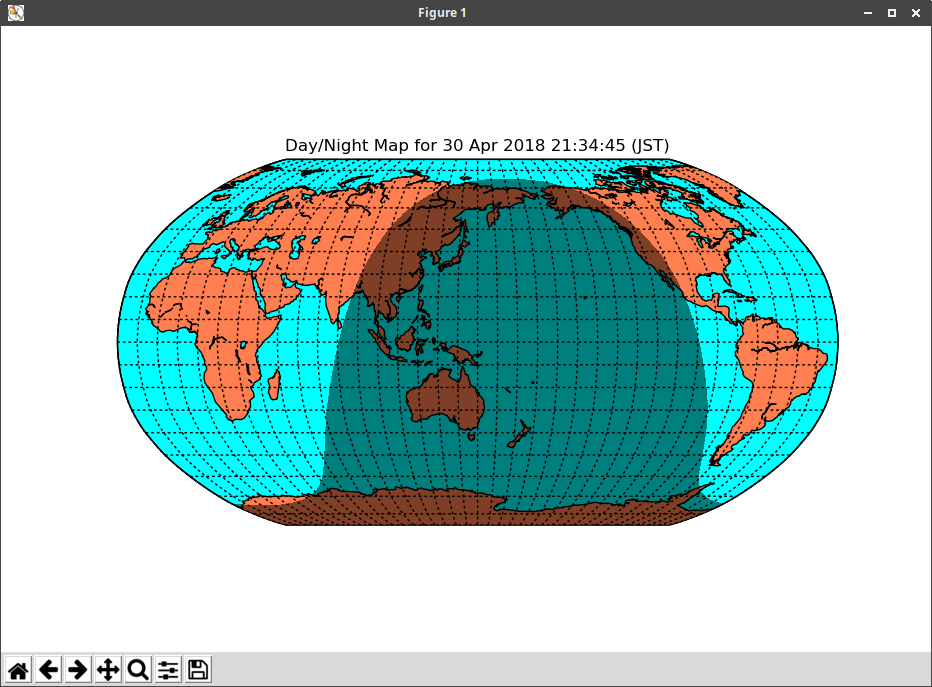Minimize the Figure 1 window
932x687 pixels.
(868, 13)
